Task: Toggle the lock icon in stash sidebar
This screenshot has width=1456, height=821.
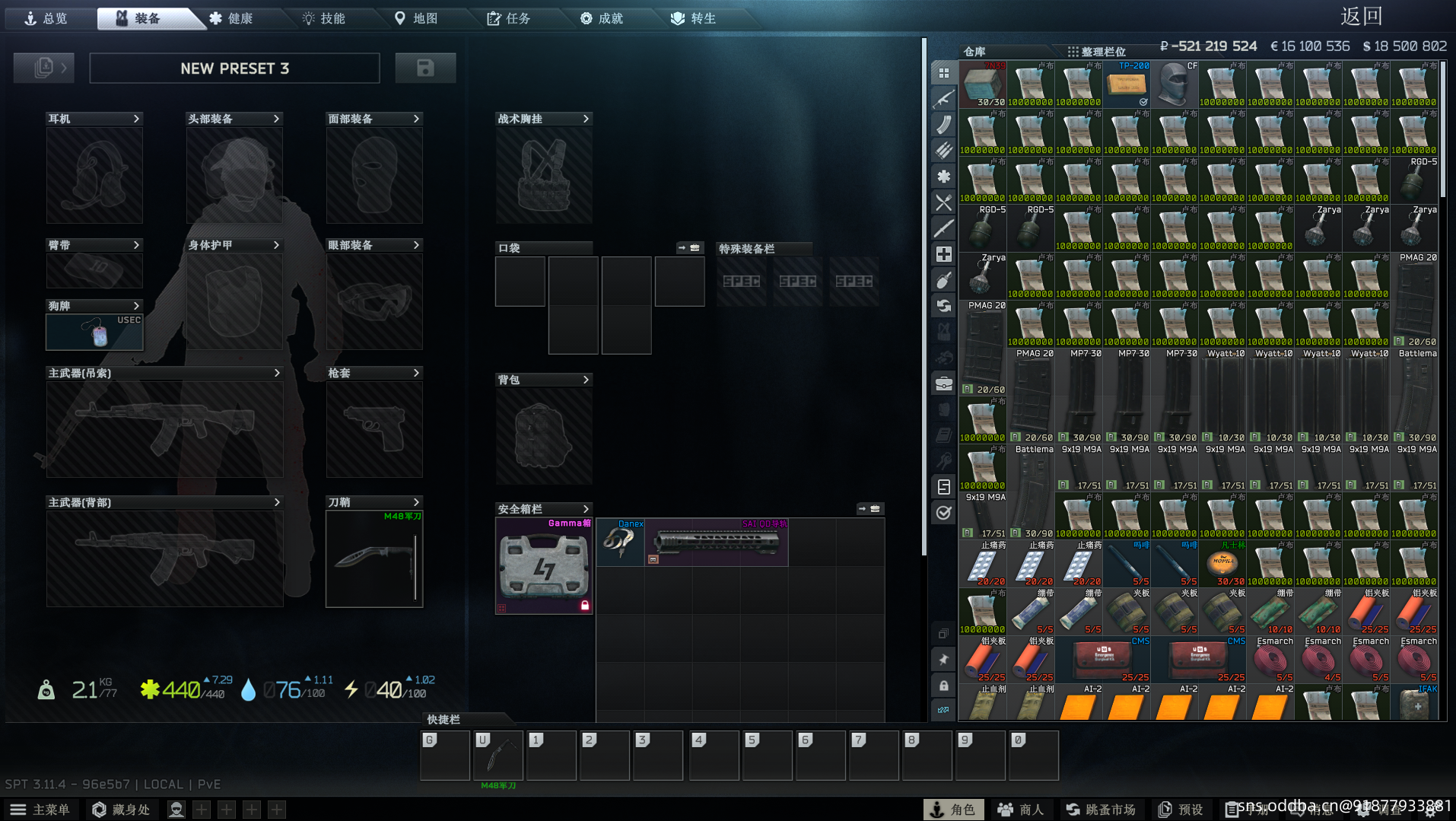Action: [943, 686]
